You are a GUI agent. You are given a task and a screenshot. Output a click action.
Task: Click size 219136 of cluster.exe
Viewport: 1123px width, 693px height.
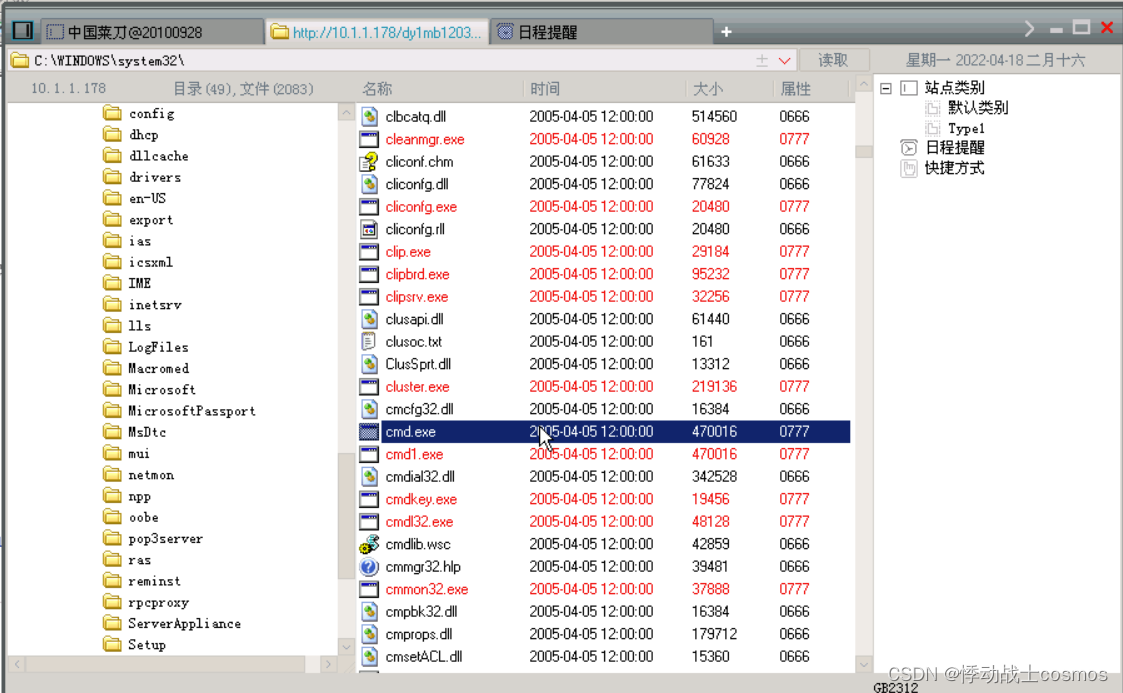(714, 387)
